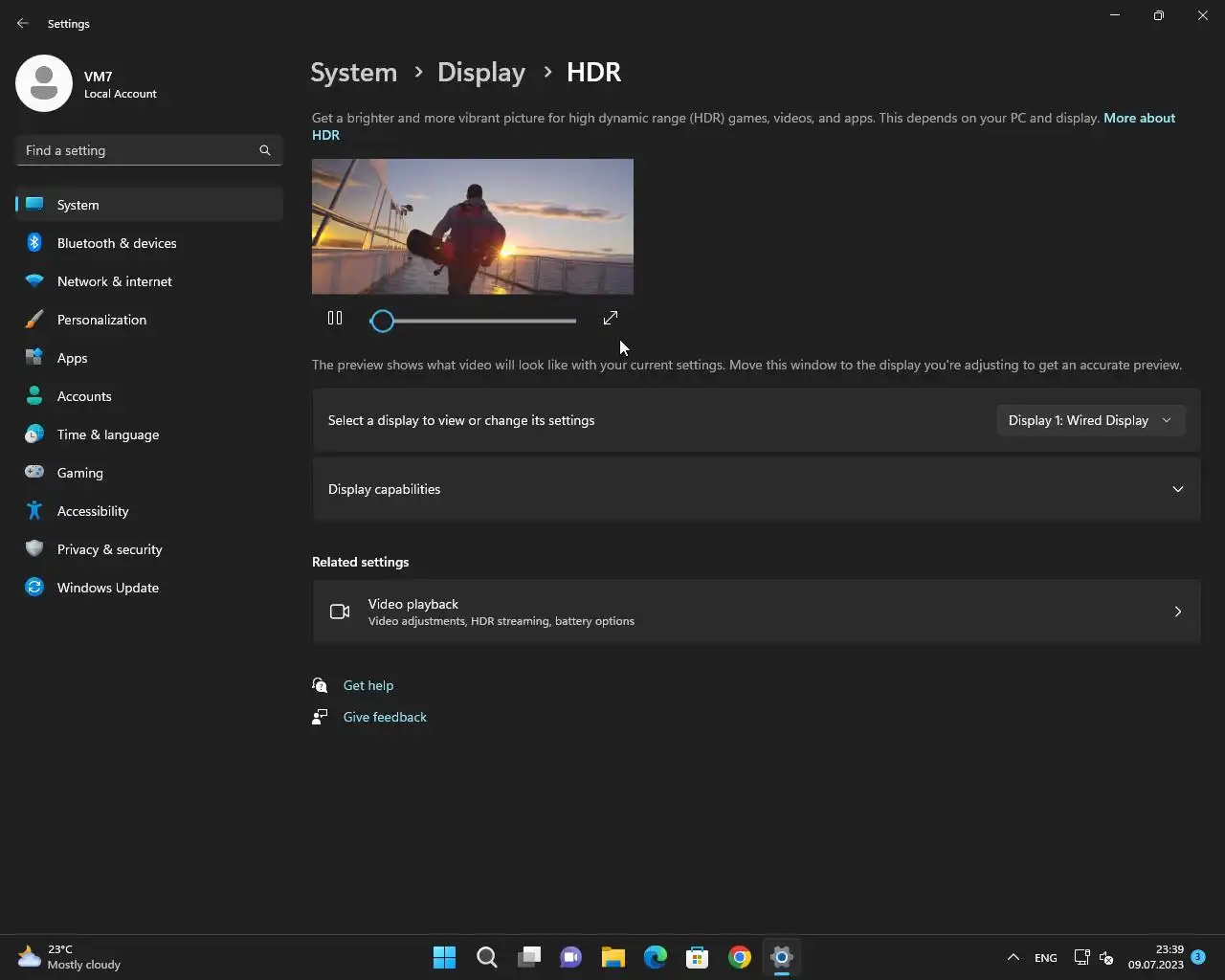
Task: Open the Windows Start menu
Action: click(445, 957)
